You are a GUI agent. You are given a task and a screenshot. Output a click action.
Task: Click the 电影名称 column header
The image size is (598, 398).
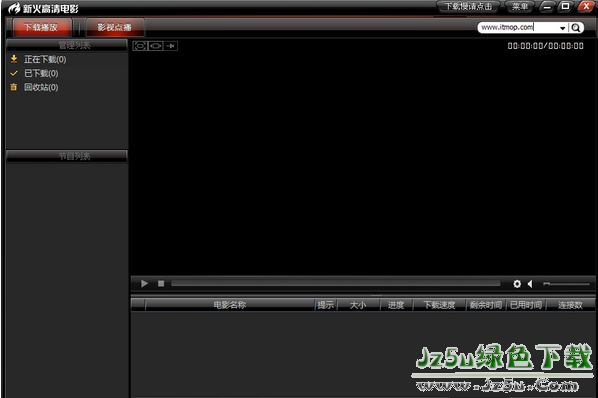[x=230, y=305]
